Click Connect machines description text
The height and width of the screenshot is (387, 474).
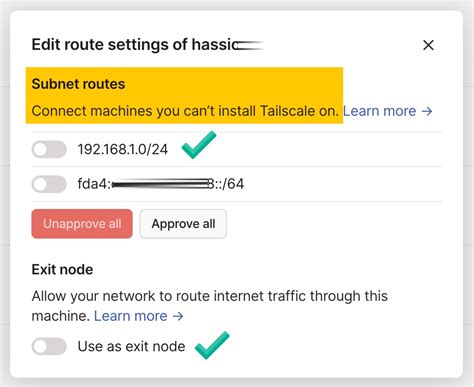(185, 111)
